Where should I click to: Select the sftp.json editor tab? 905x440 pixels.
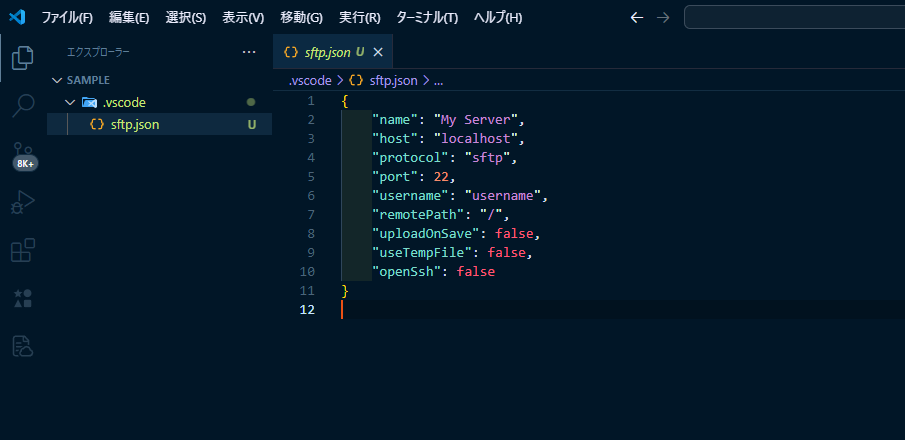click(333, 52)
